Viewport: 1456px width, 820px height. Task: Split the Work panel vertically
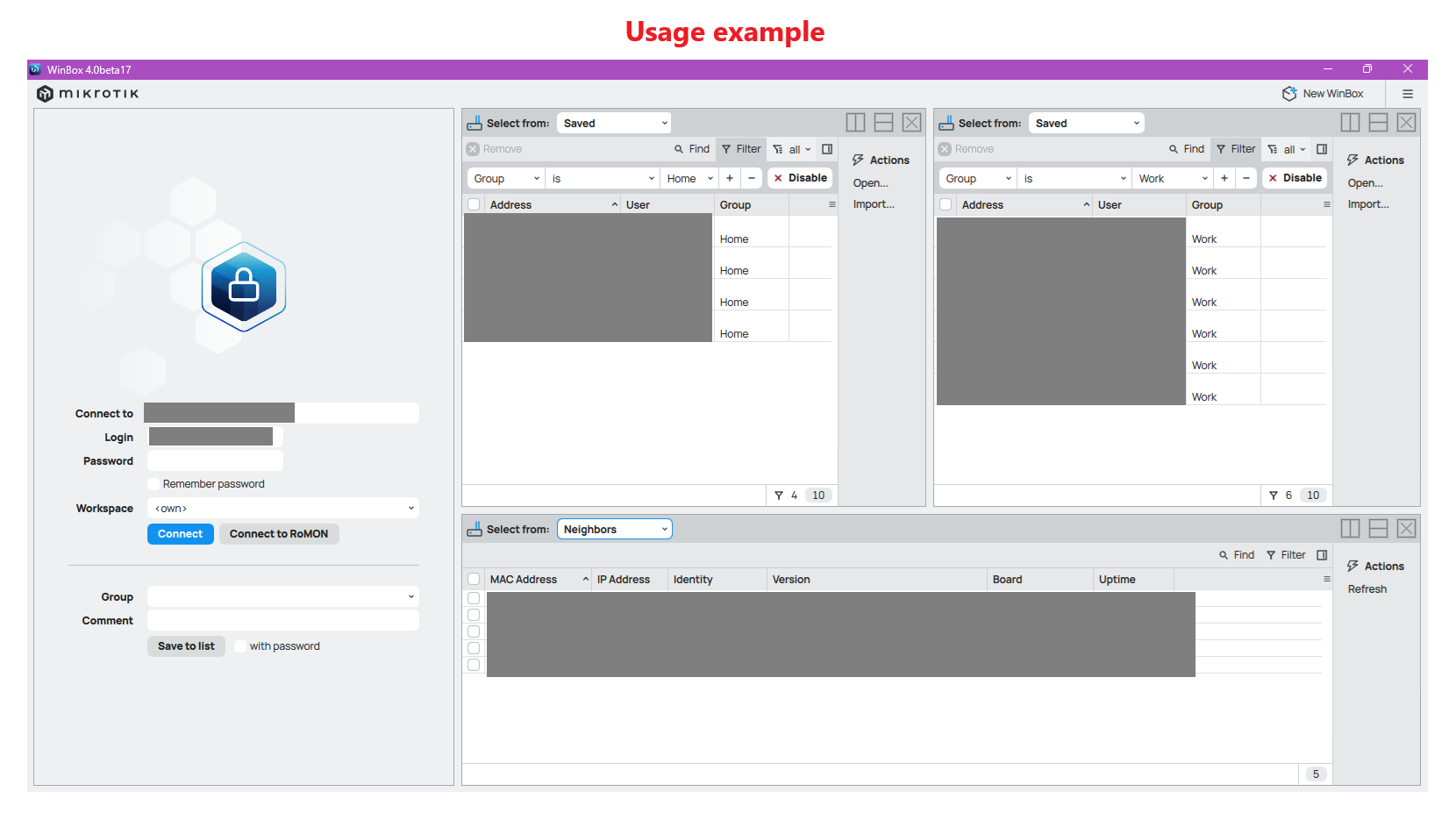1350,123
